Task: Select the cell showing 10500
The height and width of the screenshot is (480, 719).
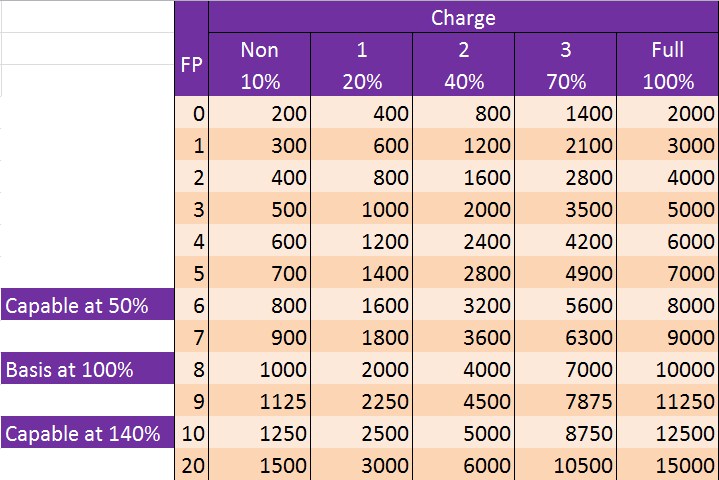Action: click(565, 466)
